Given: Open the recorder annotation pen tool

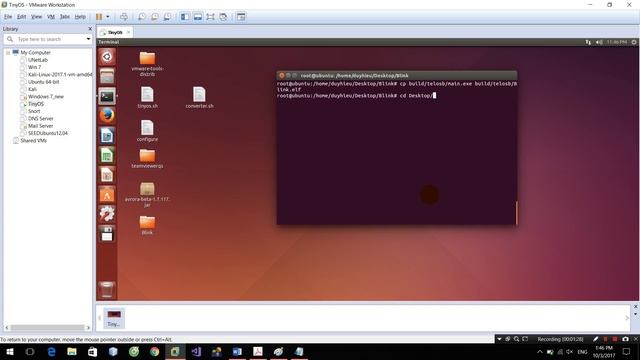Looking at the screenshot, I should pyautogui.click(x=596, y=339).
